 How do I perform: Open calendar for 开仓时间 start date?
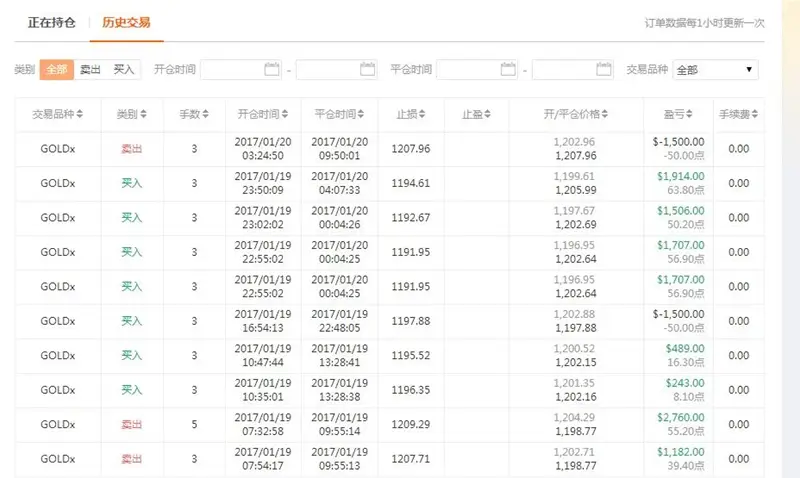click(x=272, y=69)
